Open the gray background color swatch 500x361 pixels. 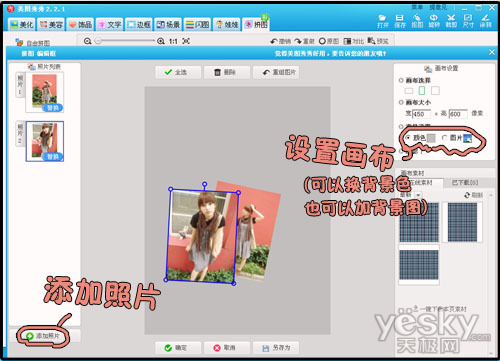click(431, 138)
